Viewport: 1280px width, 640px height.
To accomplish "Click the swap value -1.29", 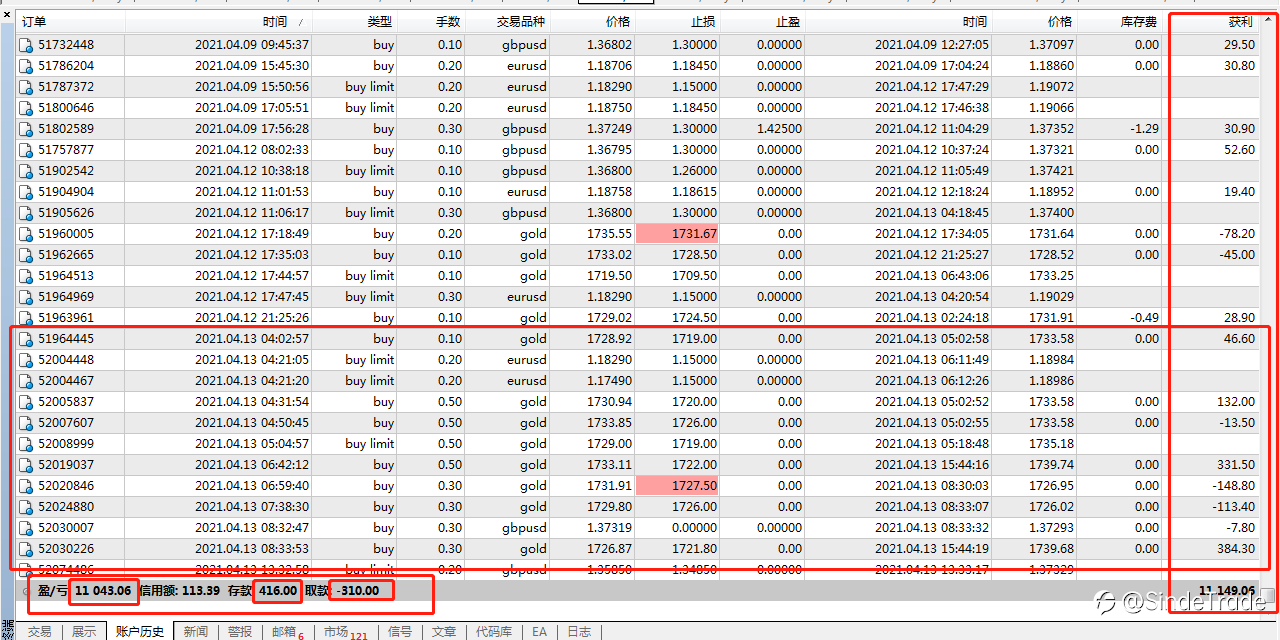I will point(1144,129).
